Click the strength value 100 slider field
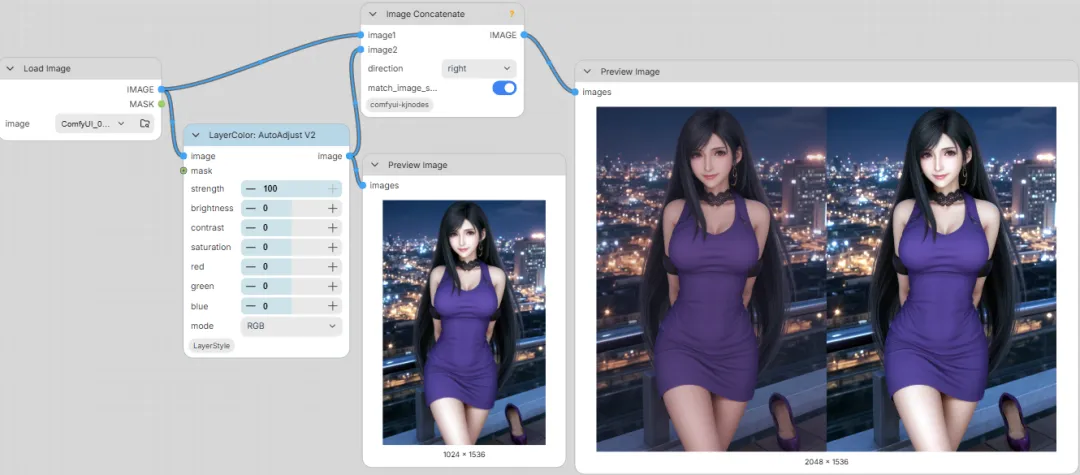Screen dimensions: 1080x475 291,189
